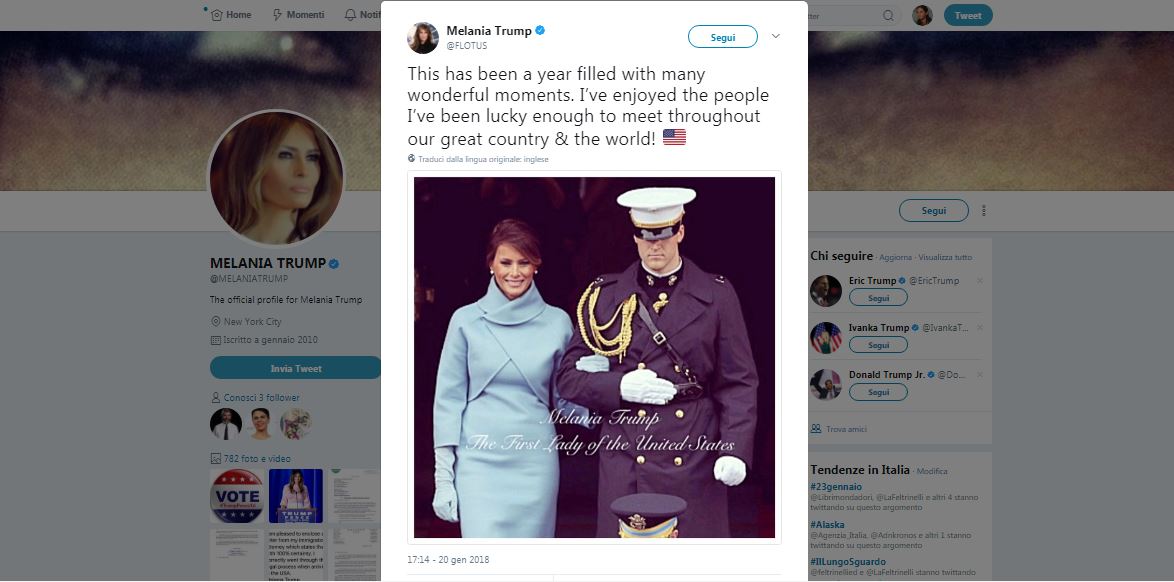Image resolution: width=1174 pixels, height=582 pixels.
Task: Click the translate tweet globe icon
Action: point(411,159)
